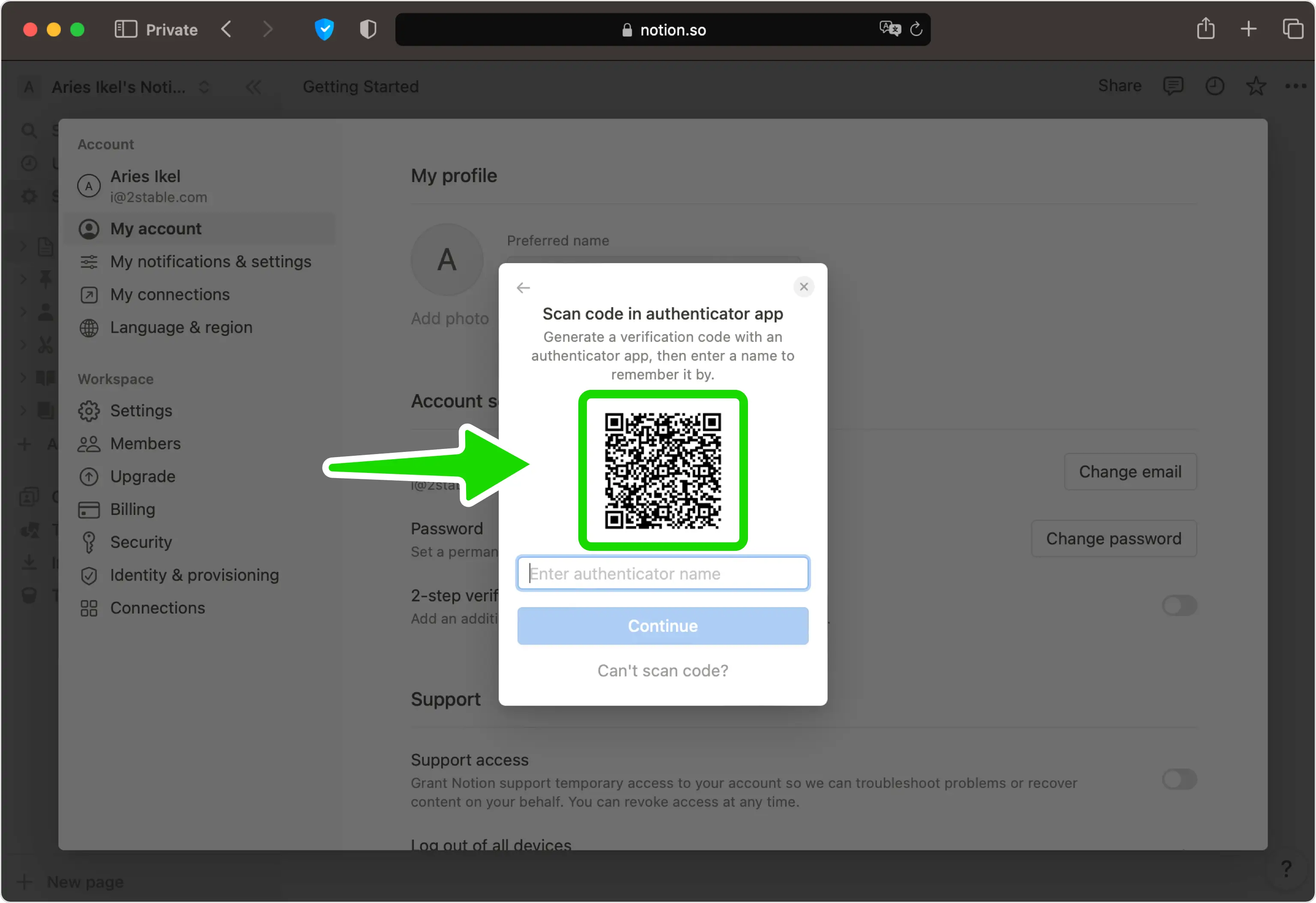Click the authenticator name input field
Screen dimensions: 1316x903
pos(663,574)
